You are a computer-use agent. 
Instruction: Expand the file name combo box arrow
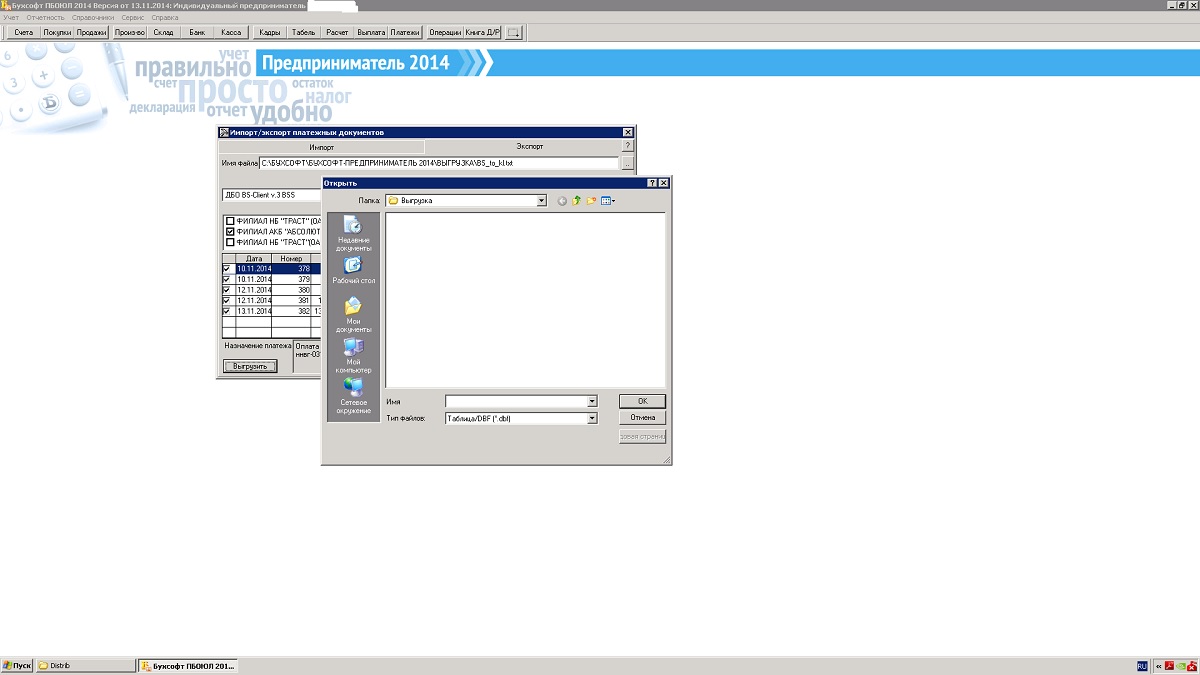pos(592,402)
